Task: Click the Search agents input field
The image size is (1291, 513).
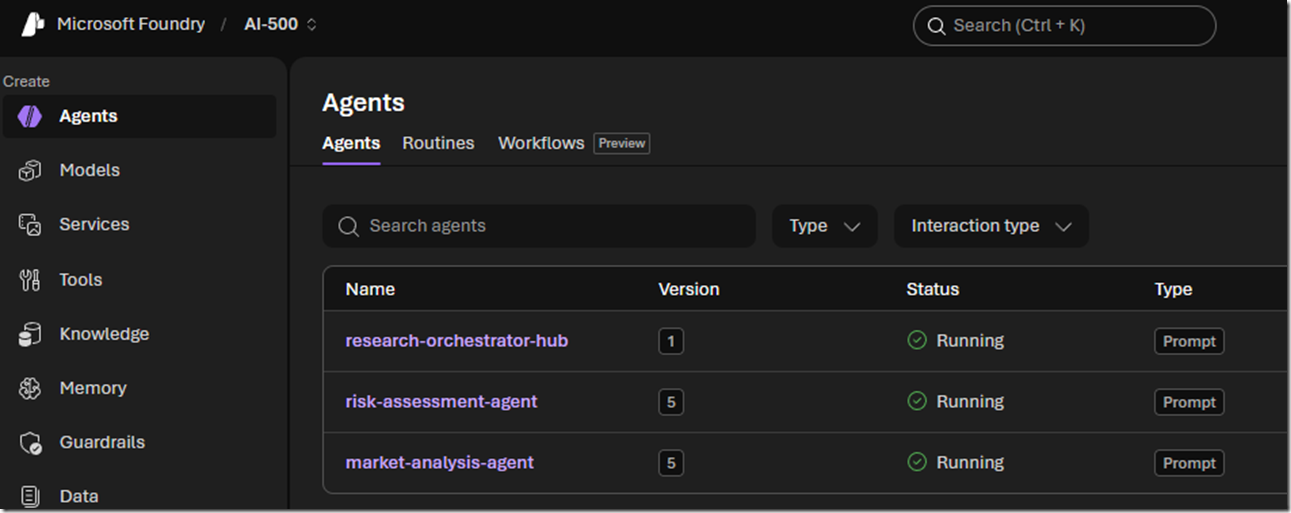Action: [539, 226]
